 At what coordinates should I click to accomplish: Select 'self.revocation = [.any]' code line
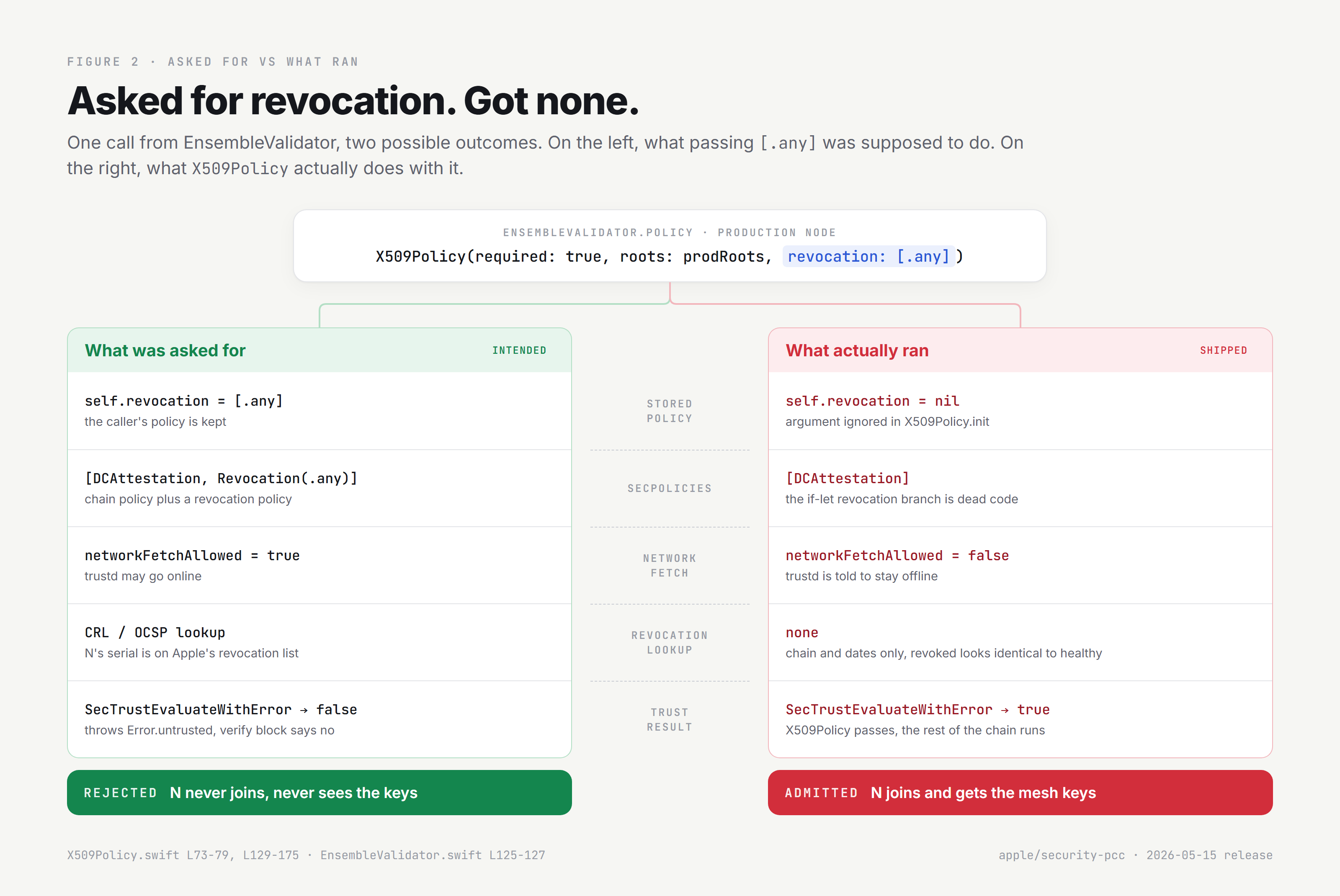(184, 401)
